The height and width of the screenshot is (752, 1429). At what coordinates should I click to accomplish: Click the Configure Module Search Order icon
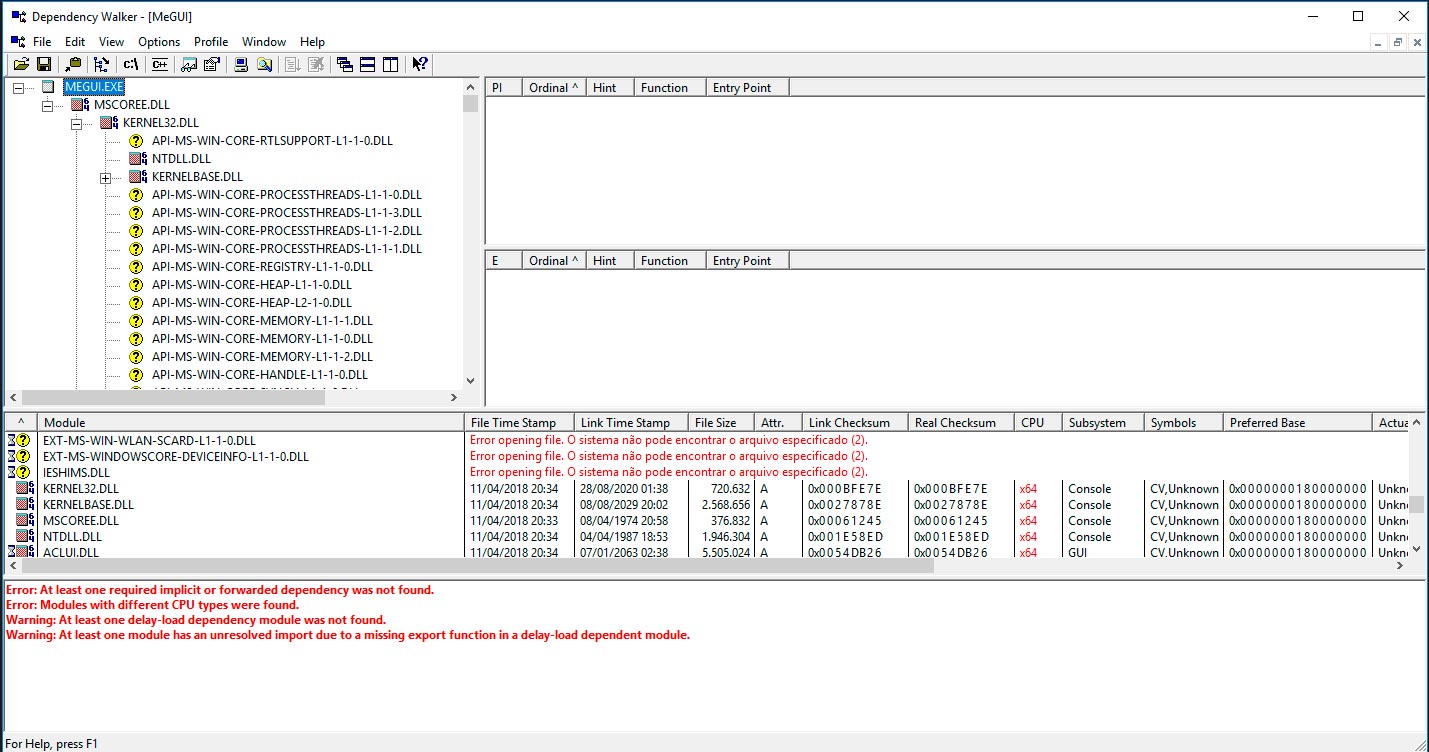[264, 64]
